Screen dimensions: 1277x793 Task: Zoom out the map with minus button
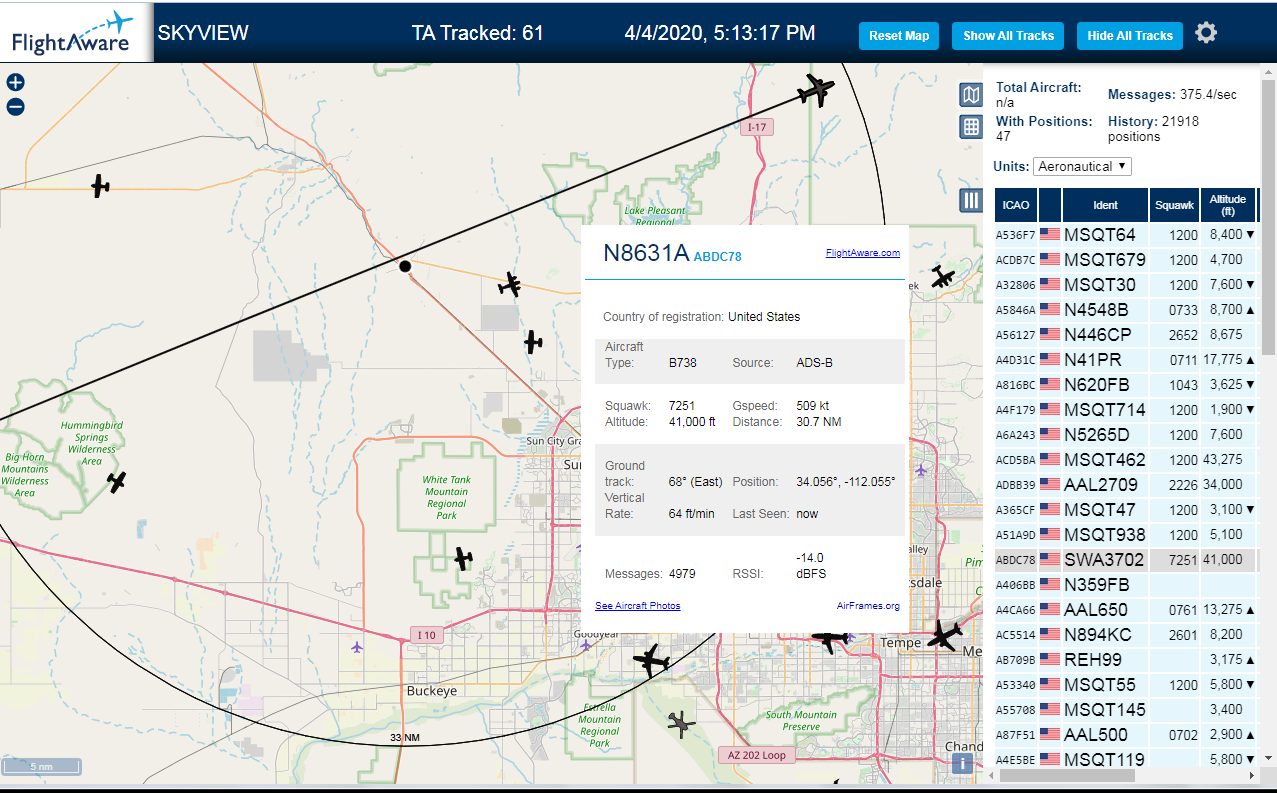tap(15, 107)
